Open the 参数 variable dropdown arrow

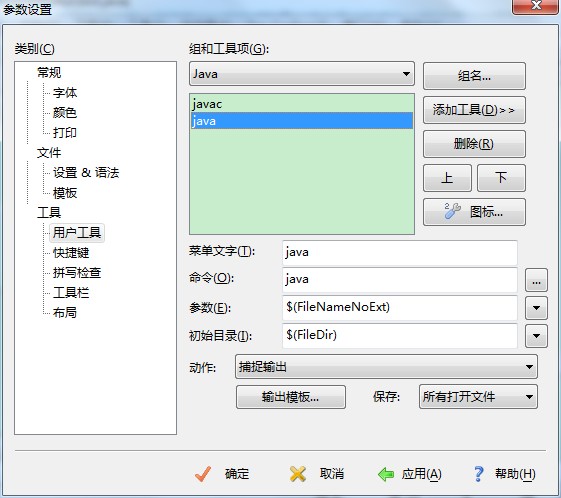536,308
